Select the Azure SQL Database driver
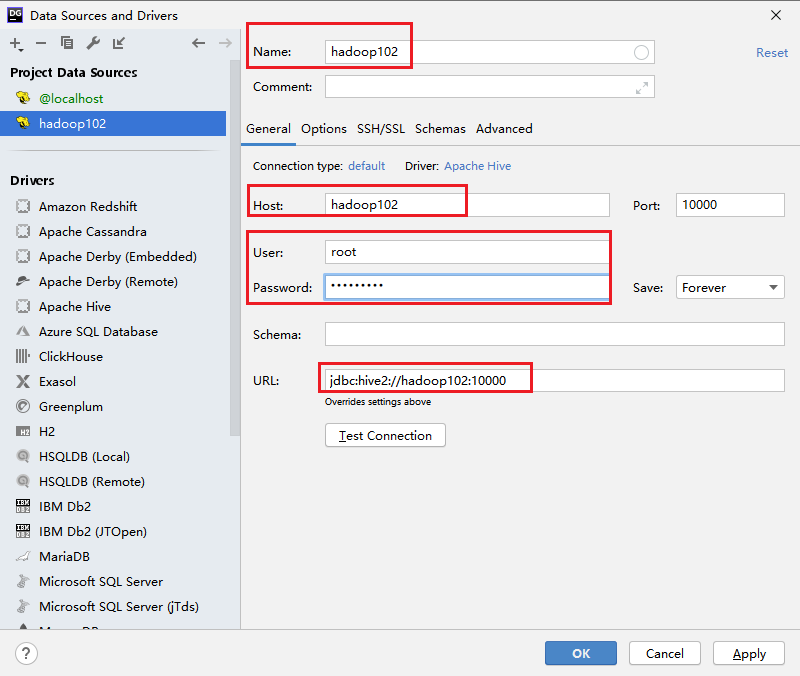800x676 pixels. click(x=113, y=332)
